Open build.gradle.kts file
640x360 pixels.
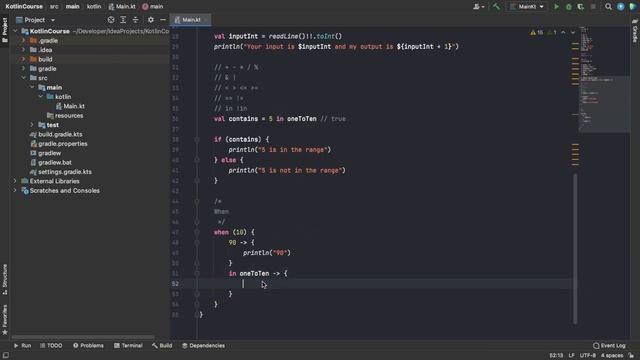click(x=56, y=134)
